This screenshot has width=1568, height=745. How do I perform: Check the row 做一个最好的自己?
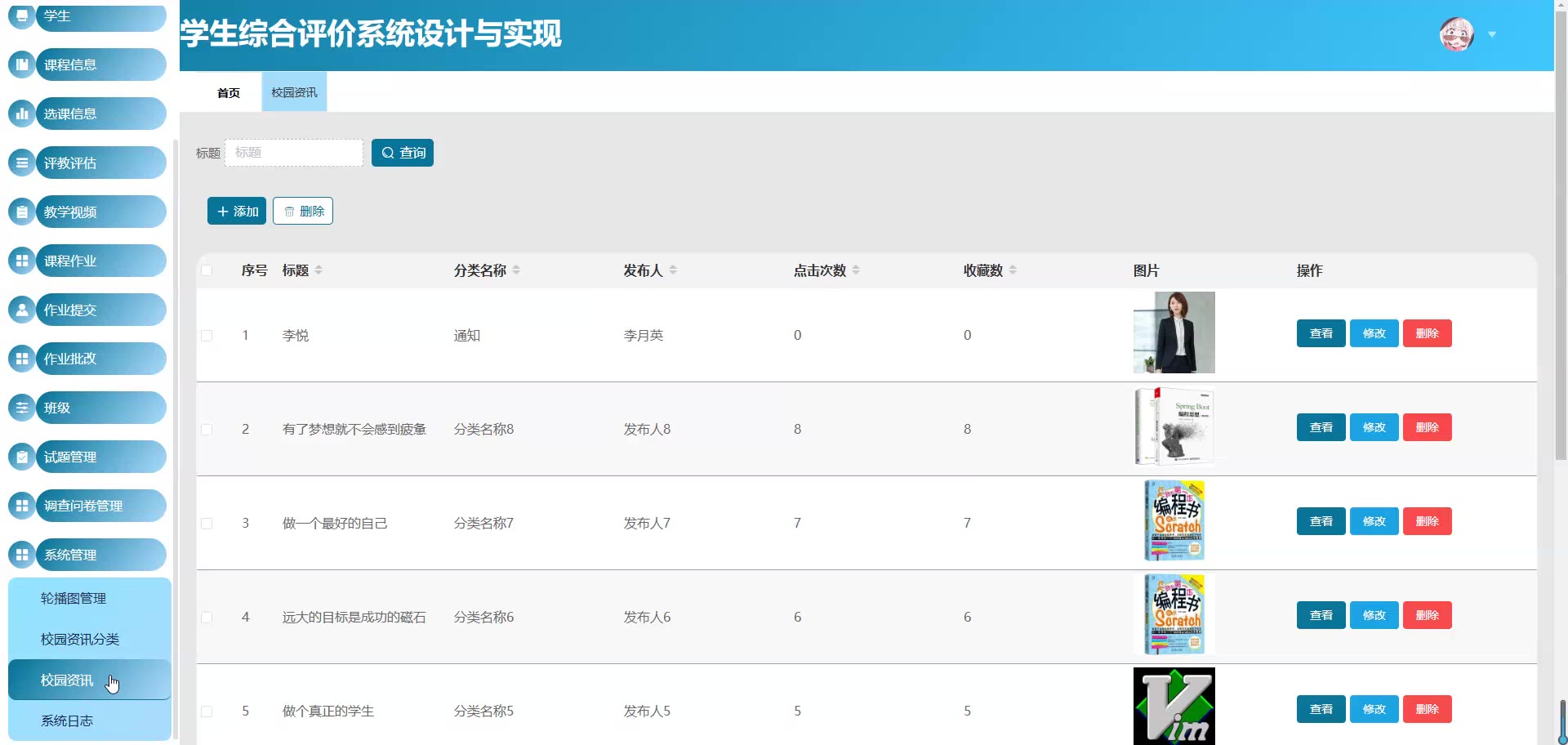coord(207,523)
